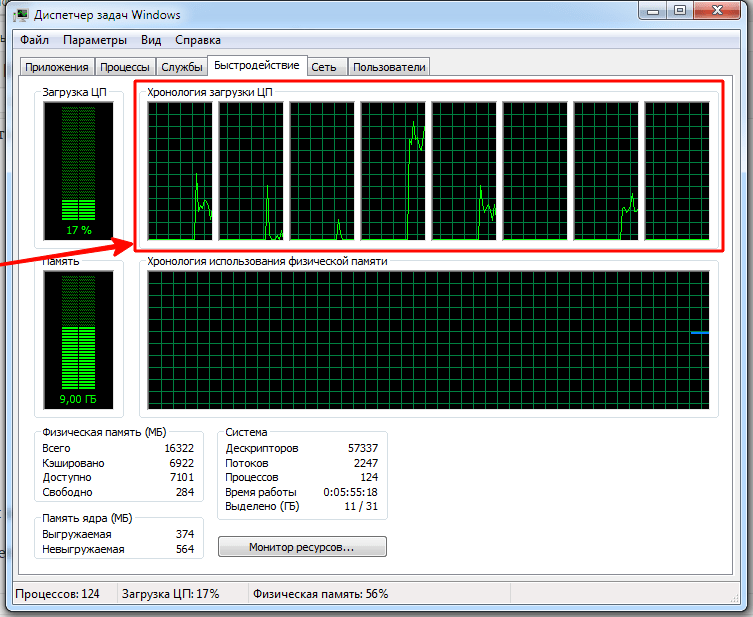Switch to the Процессы tab
This screenshot has width=753, height=617.
[125, 67]
